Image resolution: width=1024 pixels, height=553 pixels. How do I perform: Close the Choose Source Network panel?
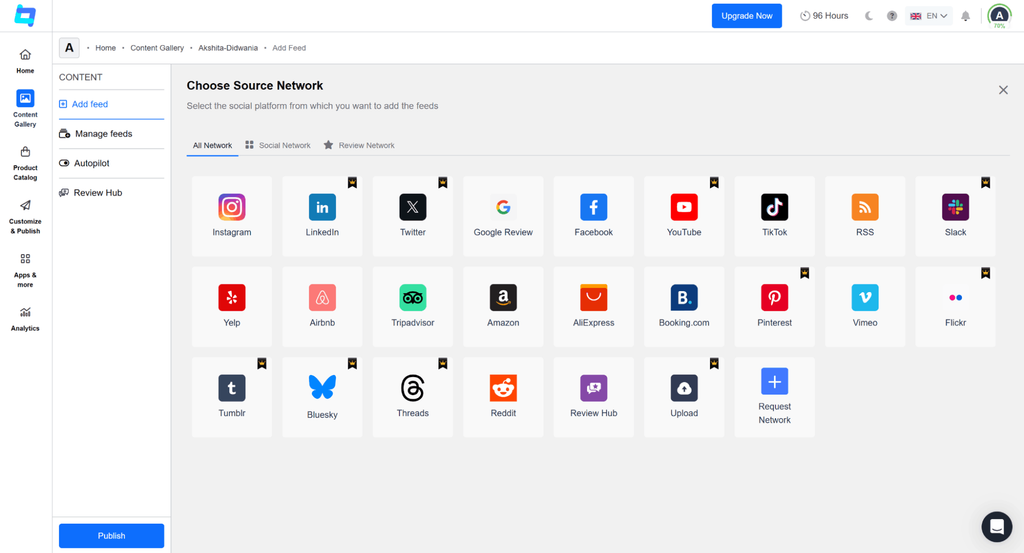click(x=1003, y=90)
